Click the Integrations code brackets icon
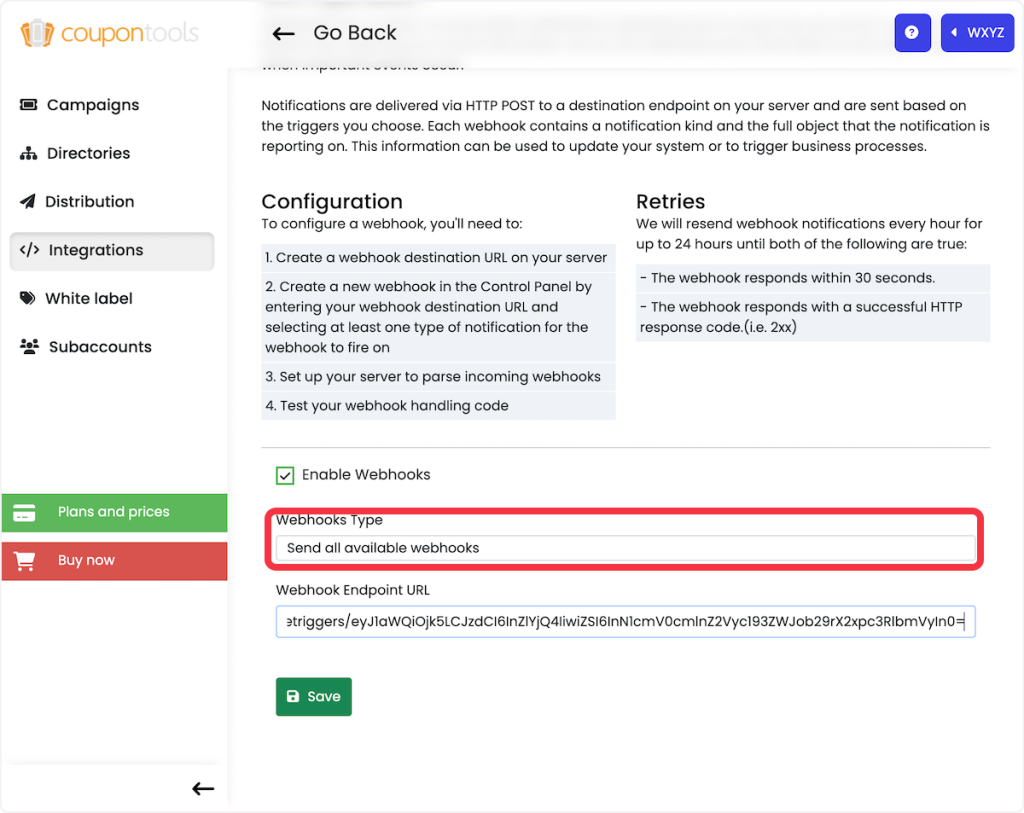Viewport: 1024px width, 813px height. [30, 250]
